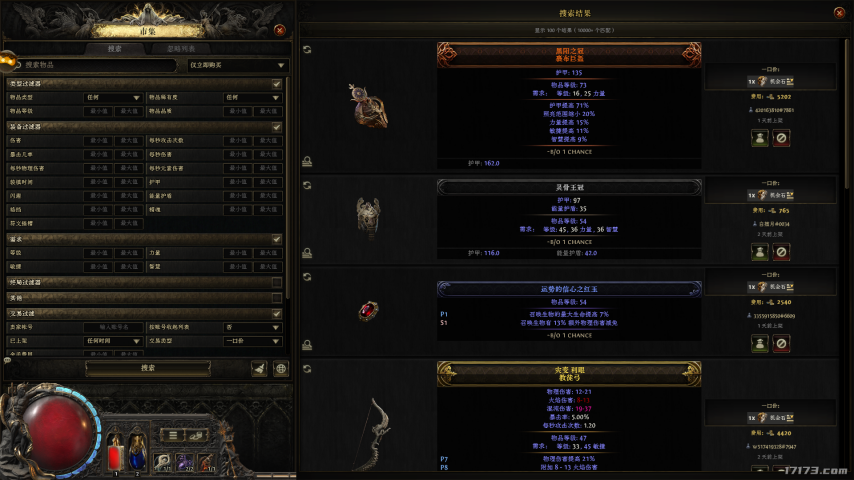Enable the 终局过滤器 checkbox
854x480 pixels.
(277, 282)
